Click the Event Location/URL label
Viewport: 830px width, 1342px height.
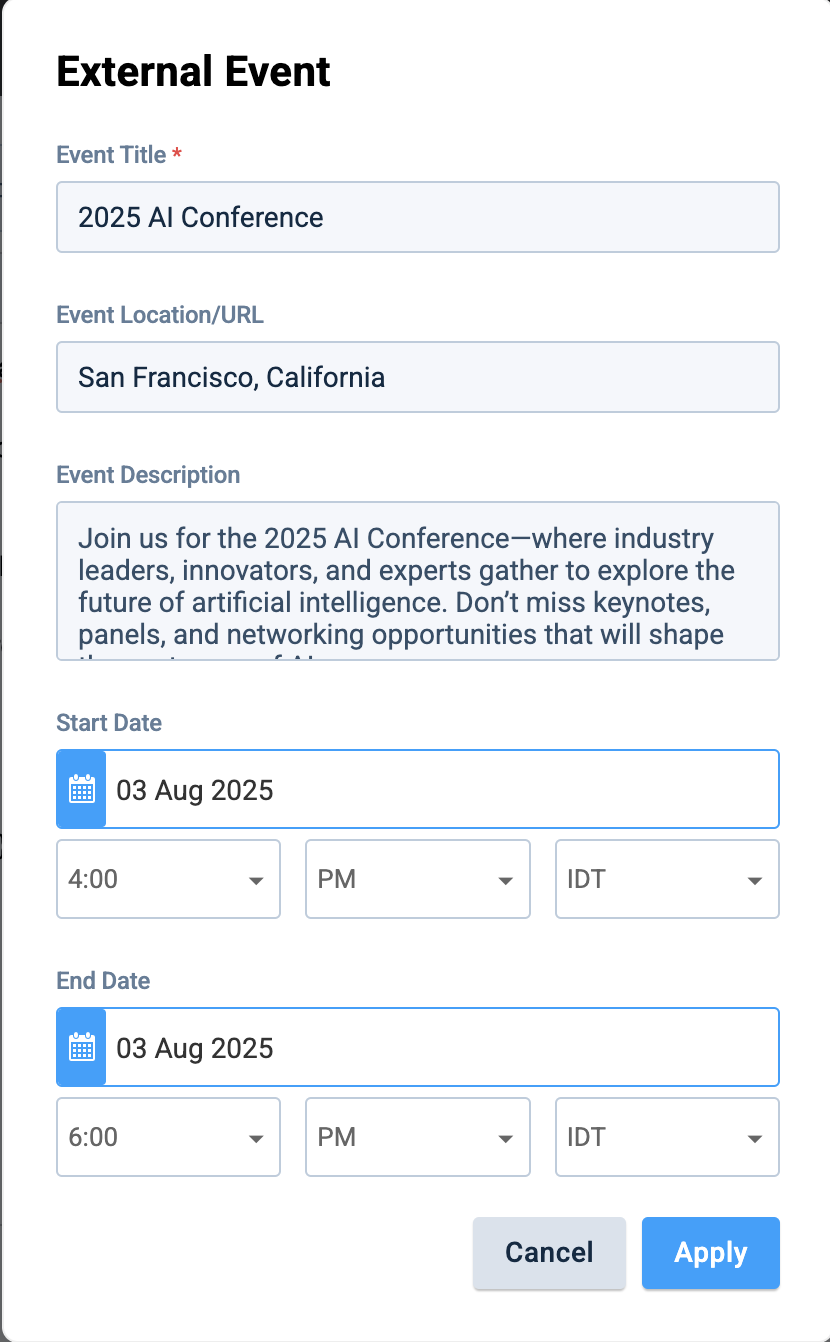tap(160, 315)
